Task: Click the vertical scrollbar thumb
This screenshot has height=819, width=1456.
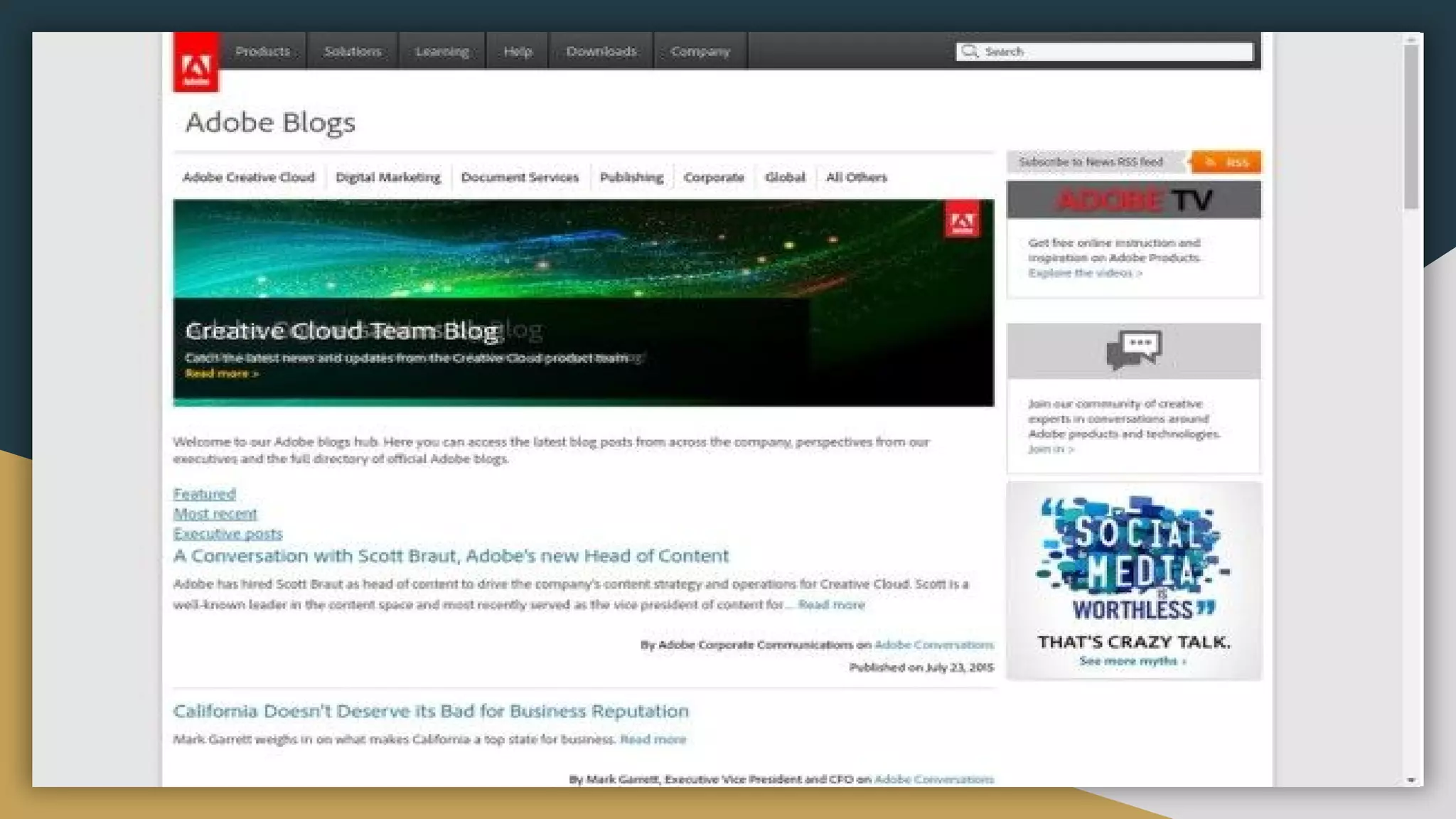Action: (1411, 128)
